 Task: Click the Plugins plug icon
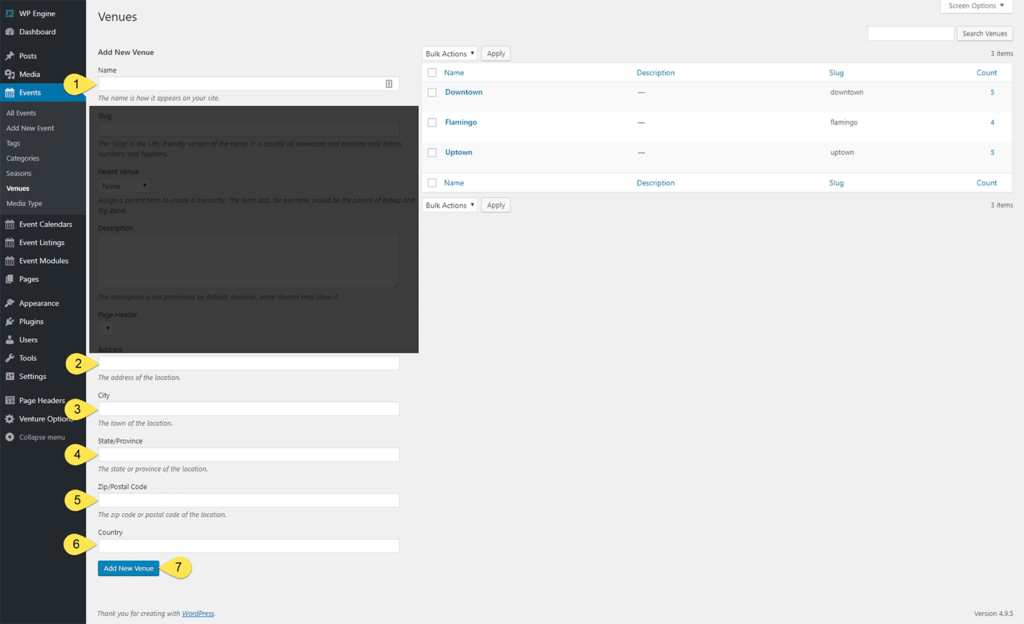click(10, 321)
